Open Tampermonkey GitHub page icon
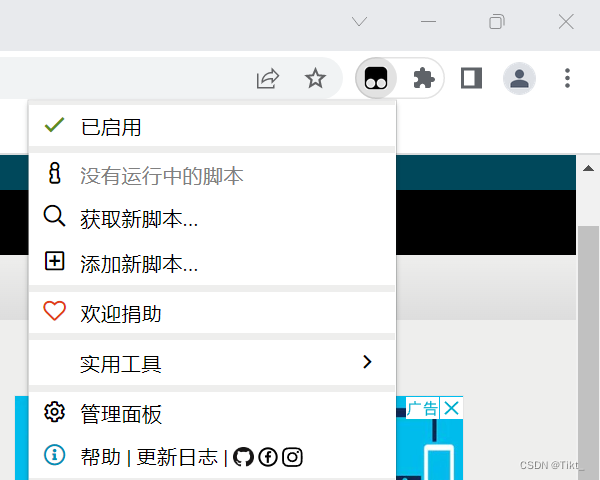600x480 pixels. [243, 457]
